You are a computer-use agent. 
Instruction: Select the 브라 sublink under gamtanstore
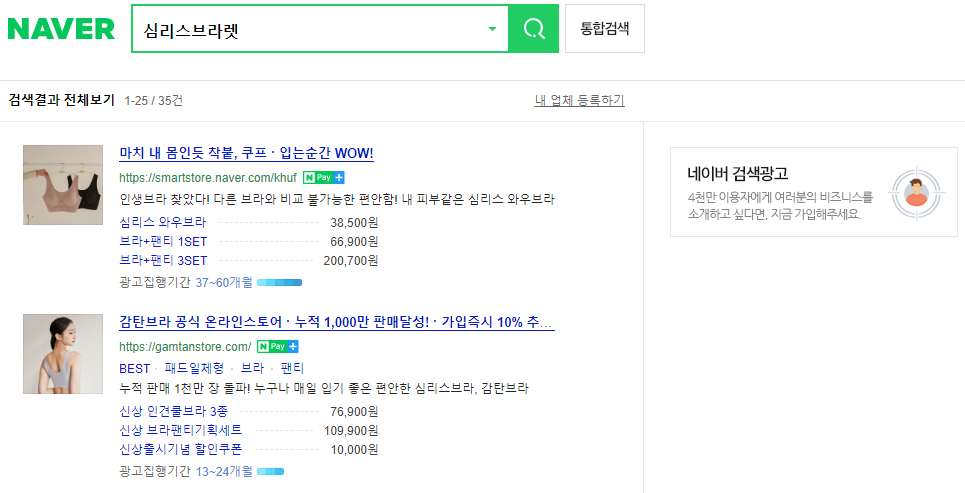click(x=252, y=369)
